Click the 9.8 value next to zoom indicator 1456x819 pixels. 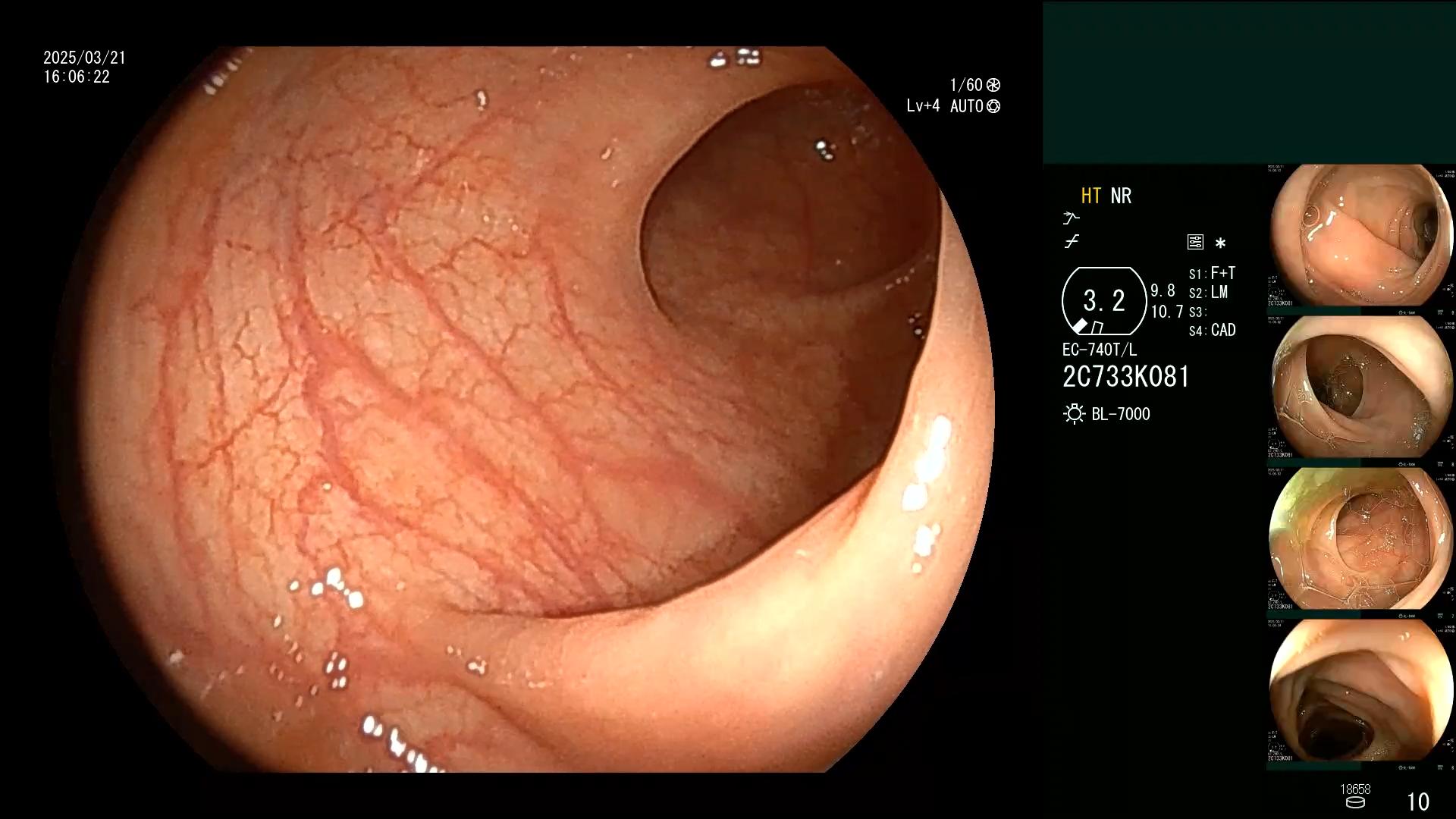pos(1163,290)
